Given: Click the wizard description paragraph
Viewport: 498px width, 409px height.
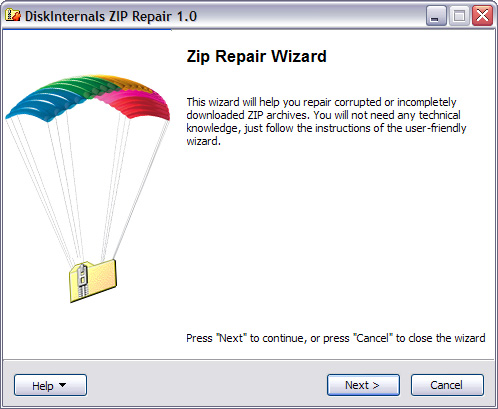Looking at the screenshot, I should (326, 122).
